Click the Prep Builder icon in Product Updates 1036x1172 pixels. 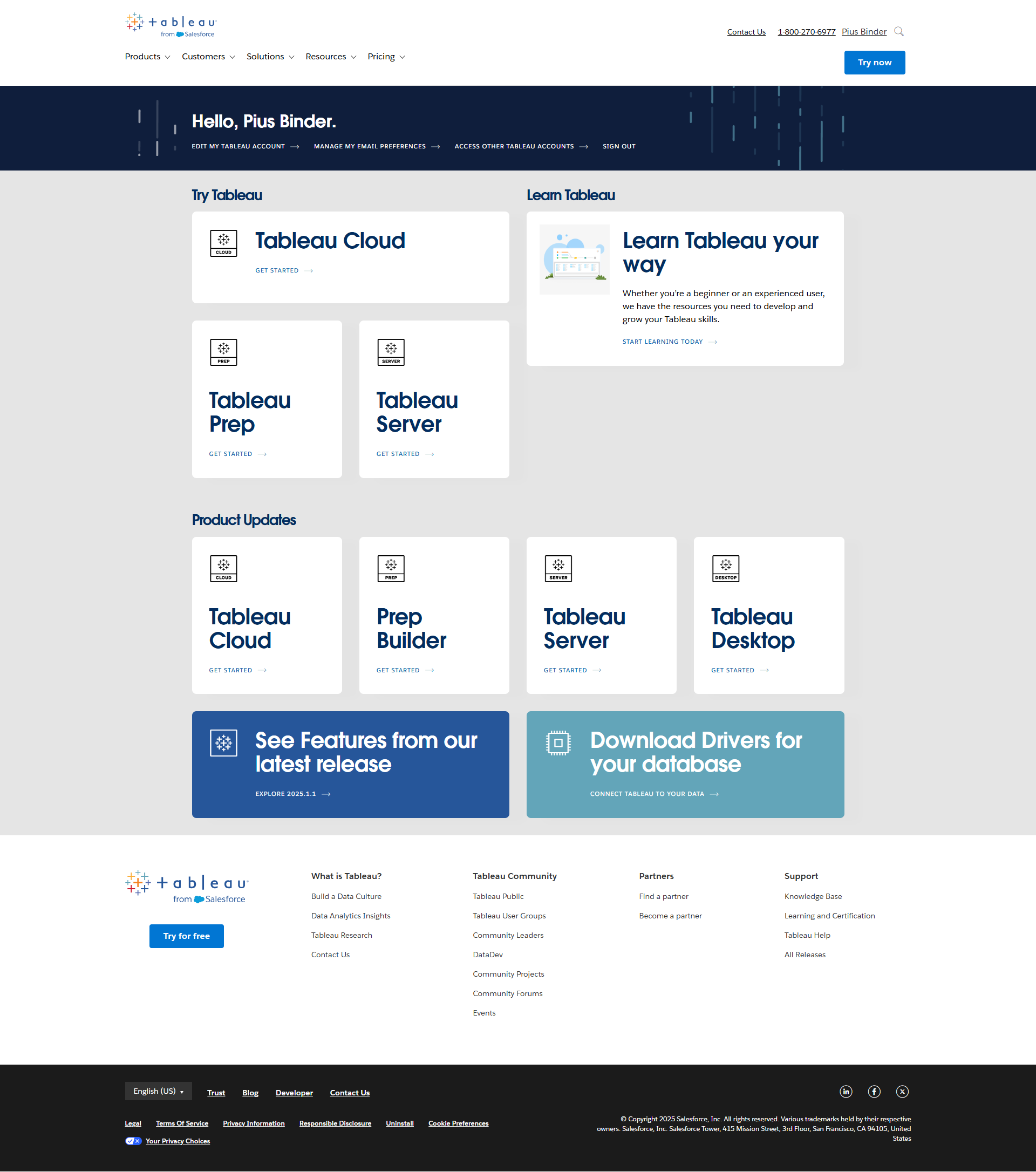[391, 568]
